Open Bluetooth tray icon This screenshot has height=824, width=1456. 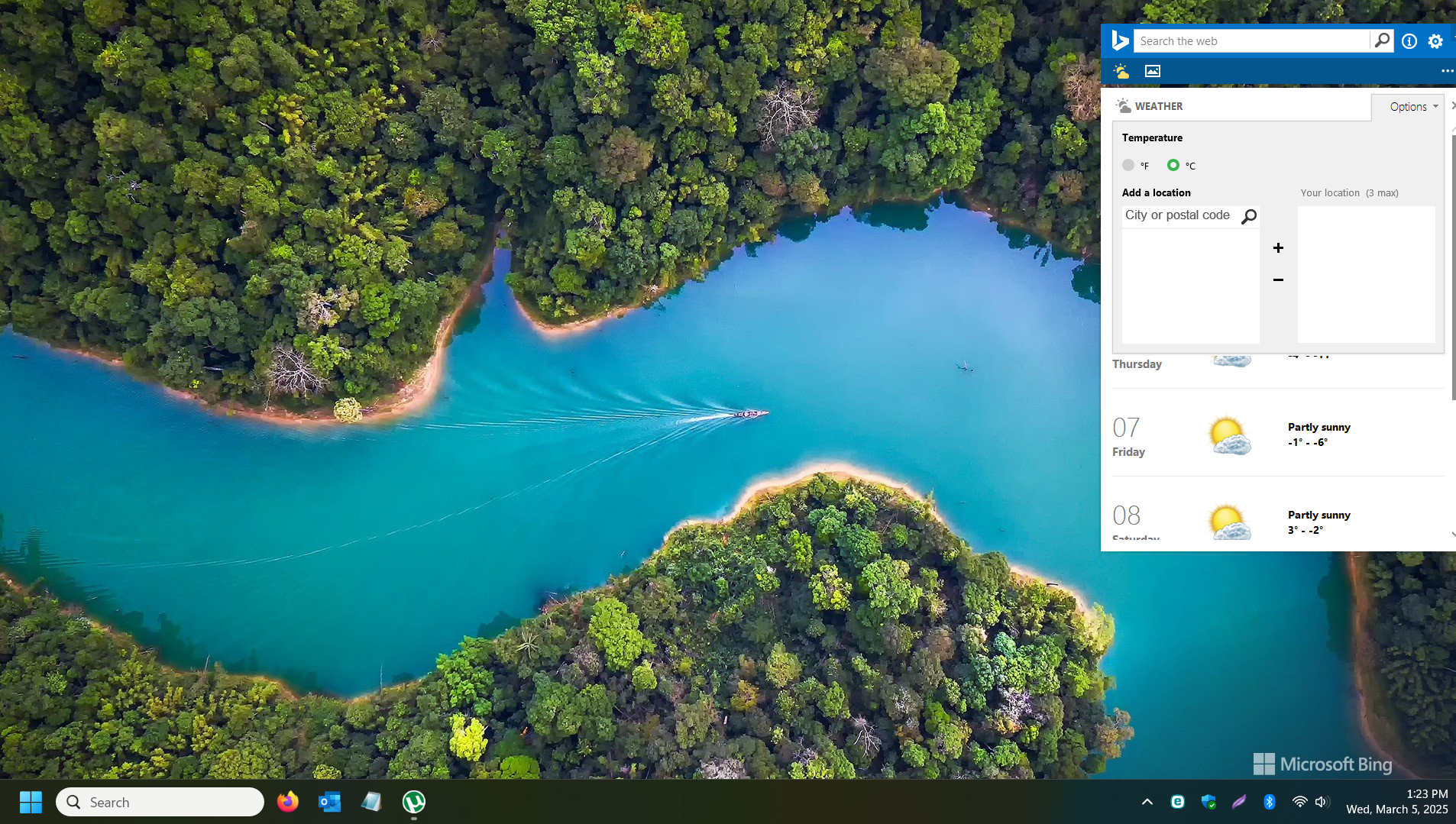pos(1270,802)
